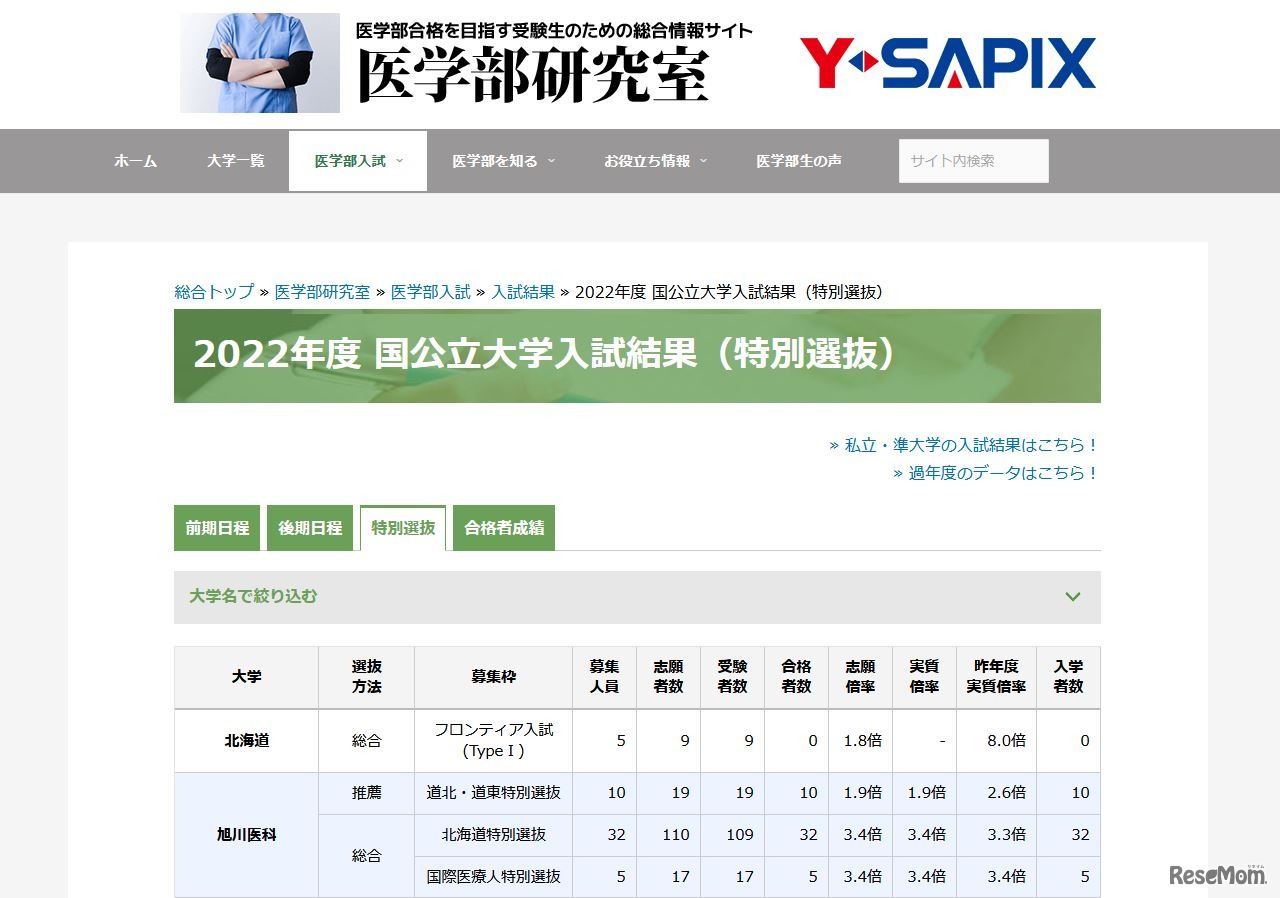The height and width of the screenshot is (898, 1280).
Task: Open the 医学部入試 dropdown menu
Action: 350,160
